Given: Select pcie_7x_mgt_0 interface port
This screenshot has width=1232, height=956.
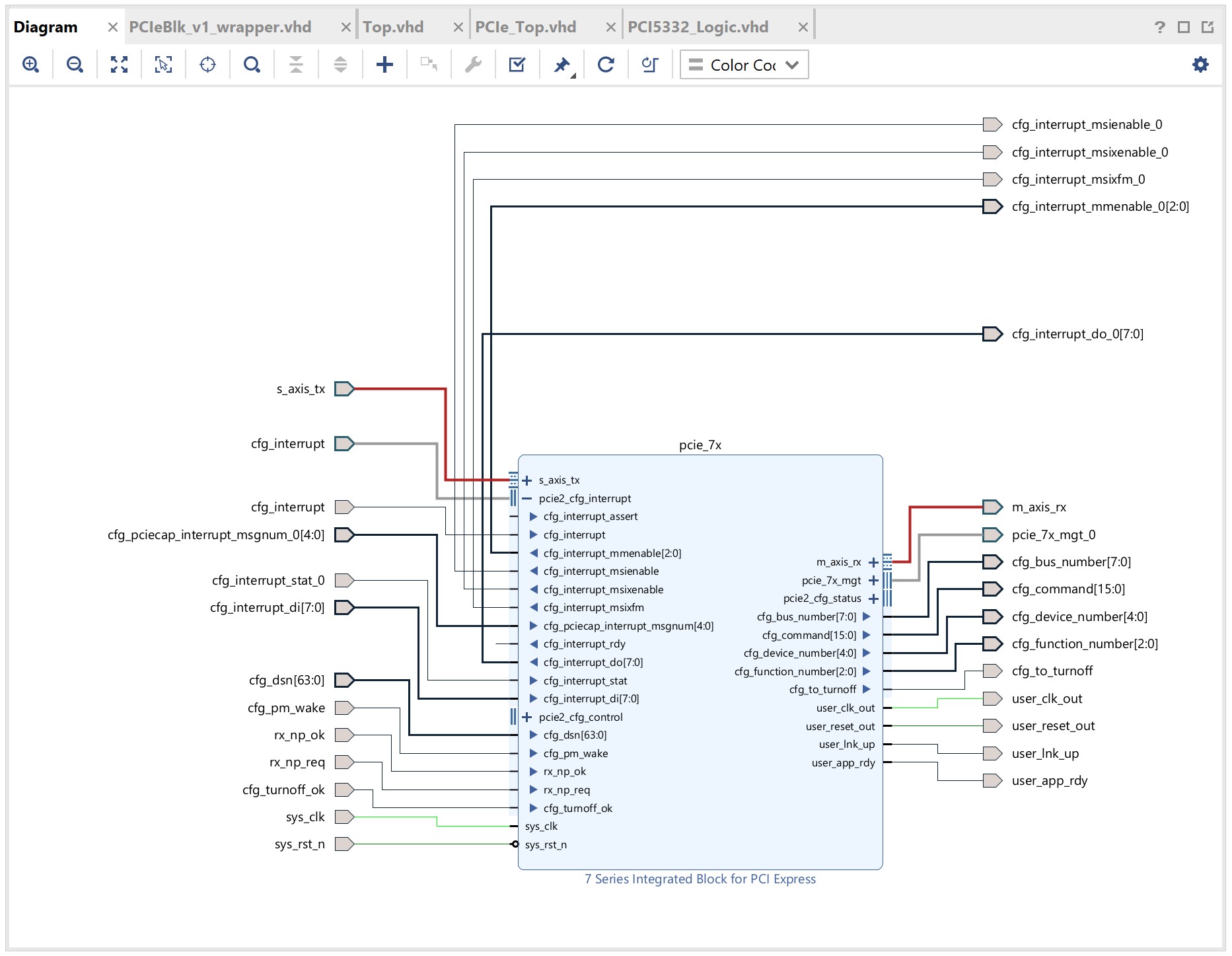Looking at the screenshot, I should coord(992,534).
